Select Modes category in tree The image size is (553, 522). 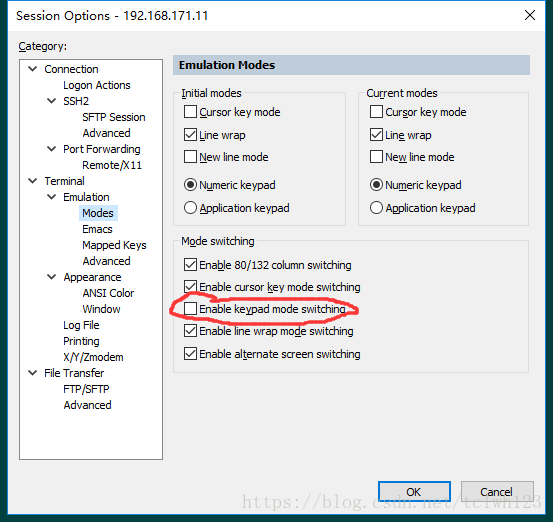click(98, 213)
